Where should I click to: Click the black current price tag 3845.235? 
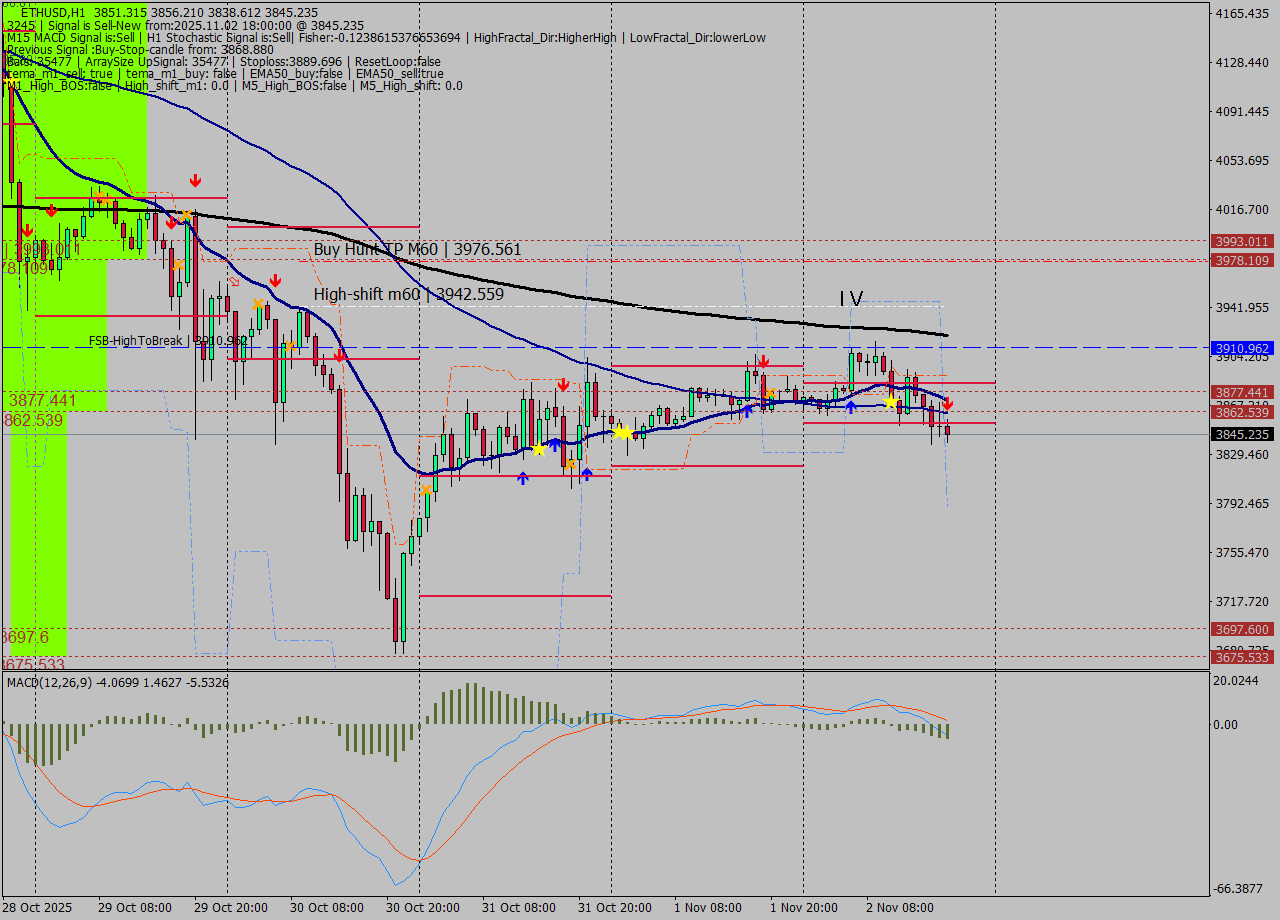tap(1241, 434)
